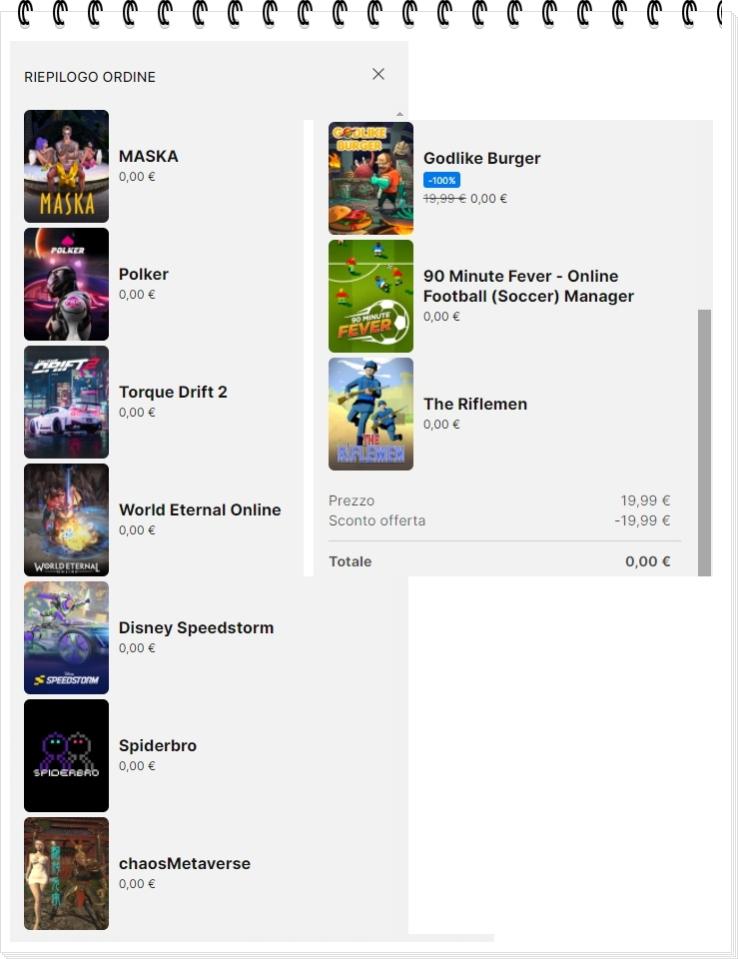The height and width of the screenshot is (959, 738).
Task: Select the Spiderbro title text
Action: tap(158, 746)
